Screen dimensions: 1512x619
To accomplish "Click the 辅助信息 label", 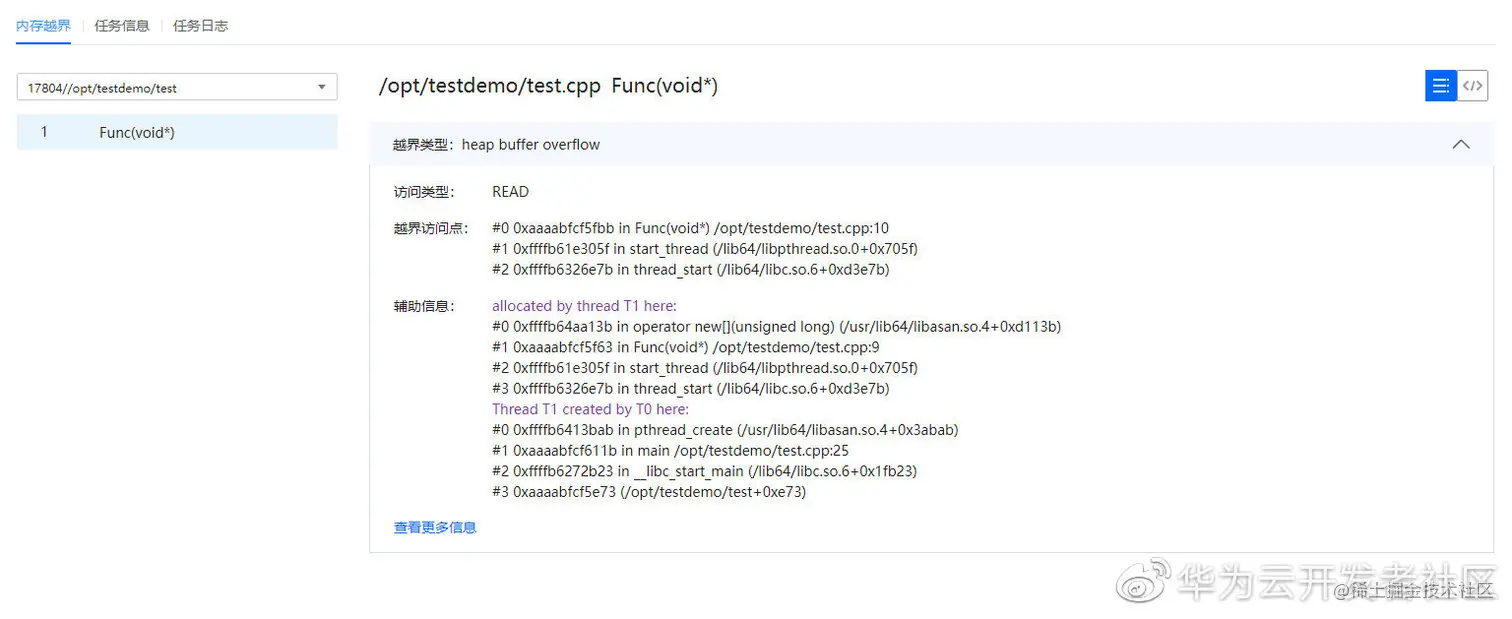I will pyautogui.click(x=424, y=306).
